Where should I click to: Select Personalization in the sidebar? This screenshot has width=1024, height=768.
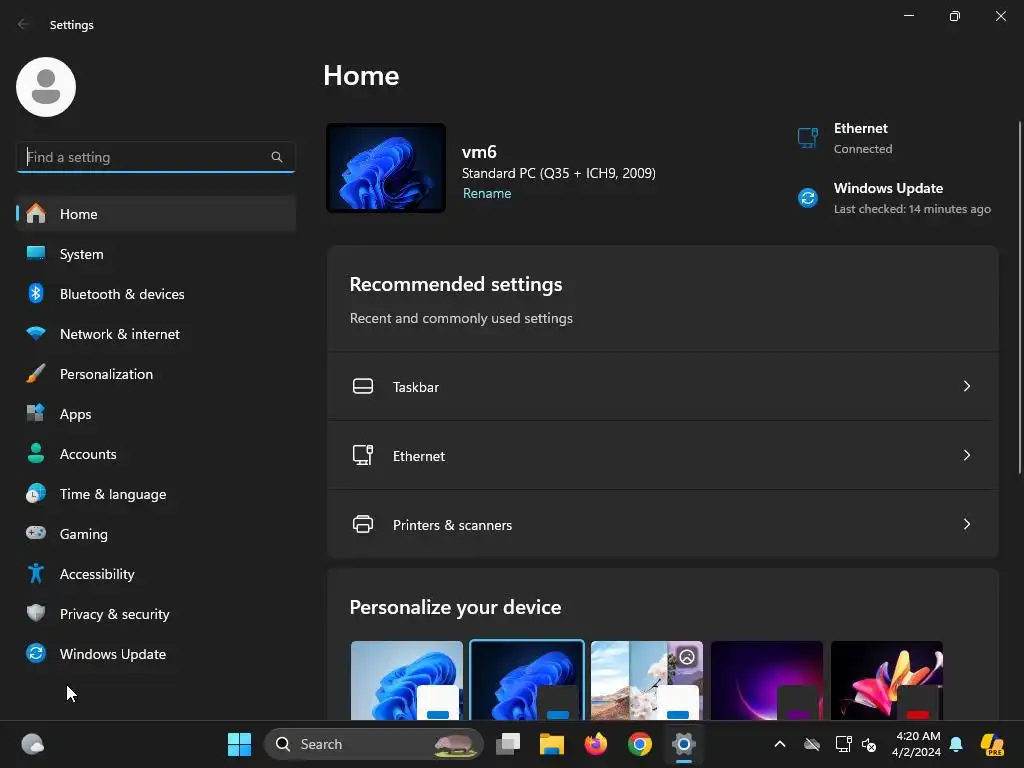(x=156, y=374)
